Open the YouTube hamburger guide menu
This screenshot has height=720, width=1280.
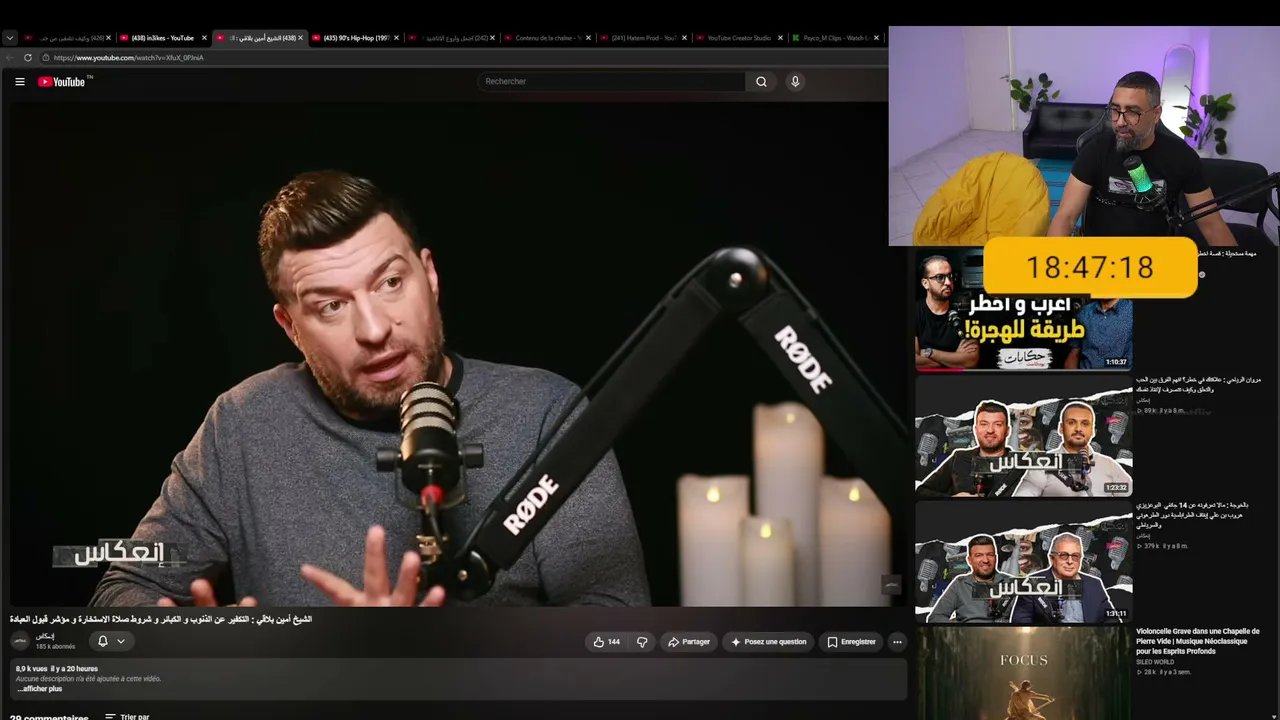tap(19, 82)
